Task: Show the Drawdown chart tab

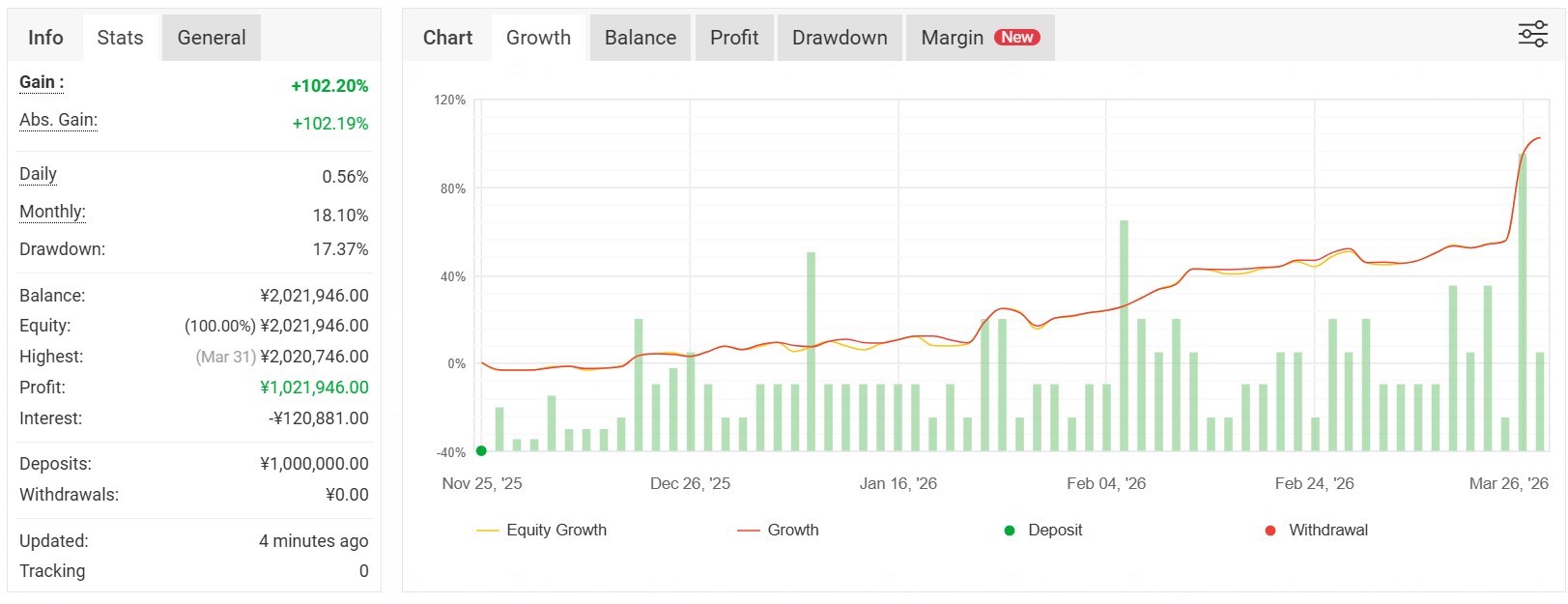Action: [x=839, y=38]
